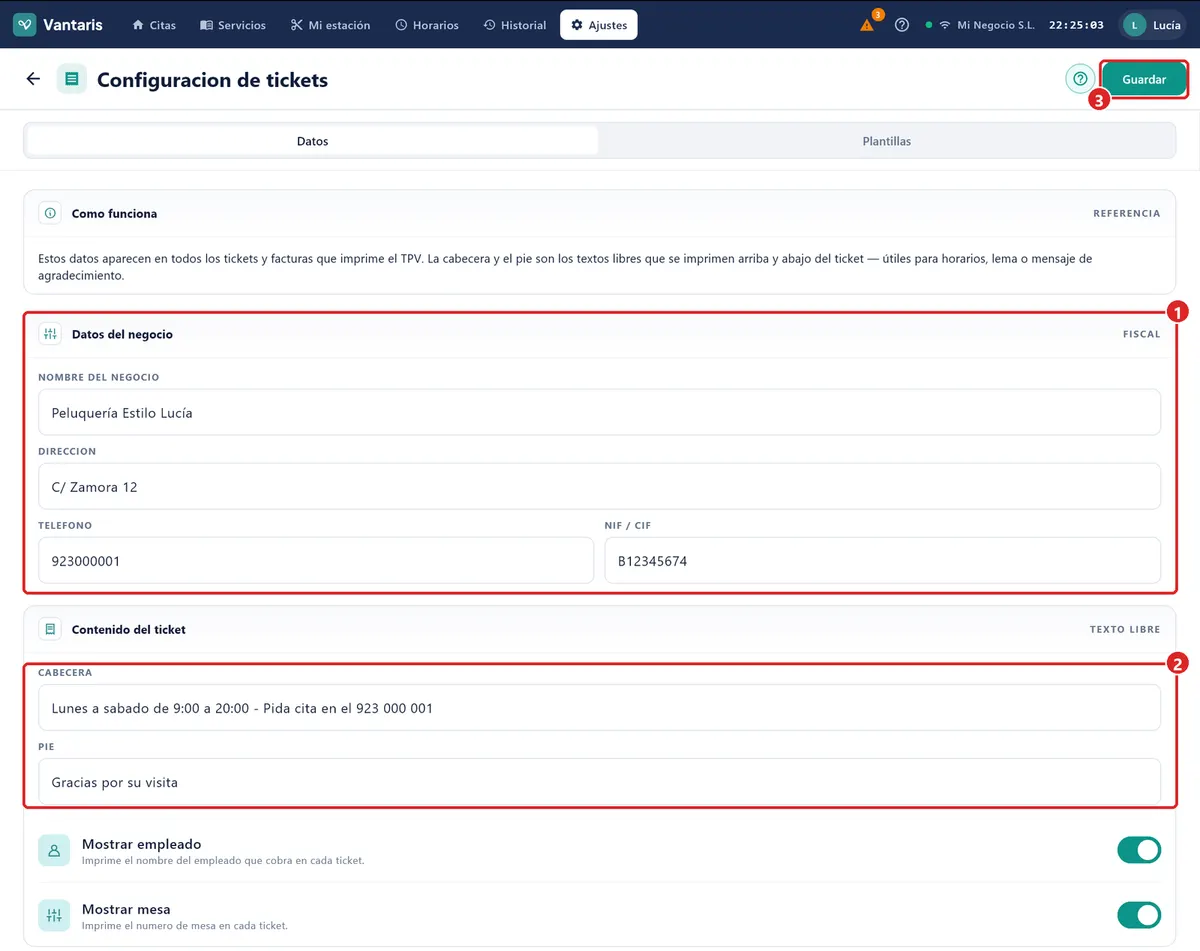
Task: Click the FISCAL label
Action: [1142, 334]
